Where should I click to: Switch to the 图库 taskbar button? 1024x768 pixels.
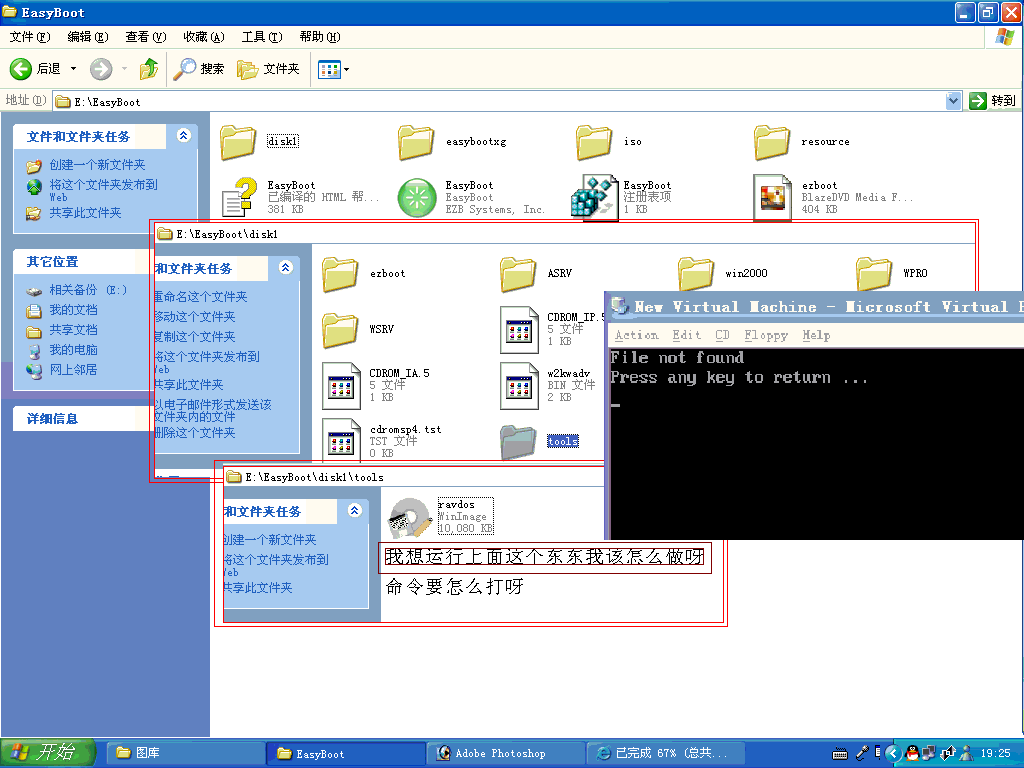pyautogui.click(x=185, y=754)
